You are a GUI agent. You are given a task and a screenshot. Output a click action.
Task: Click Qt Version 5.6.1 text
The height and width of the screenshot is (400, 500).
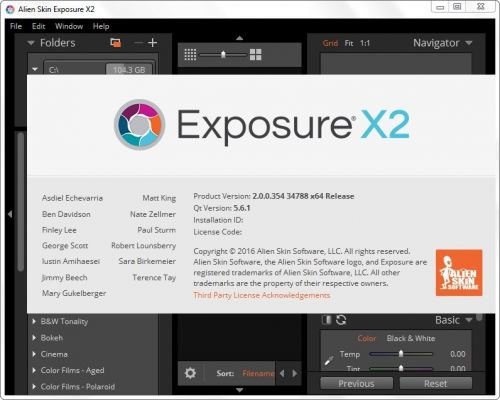tap(222, 208)
